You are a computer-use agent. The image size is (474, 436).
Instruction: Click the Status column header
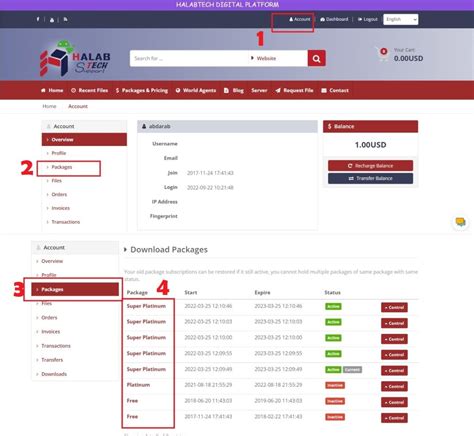point(333,293)
